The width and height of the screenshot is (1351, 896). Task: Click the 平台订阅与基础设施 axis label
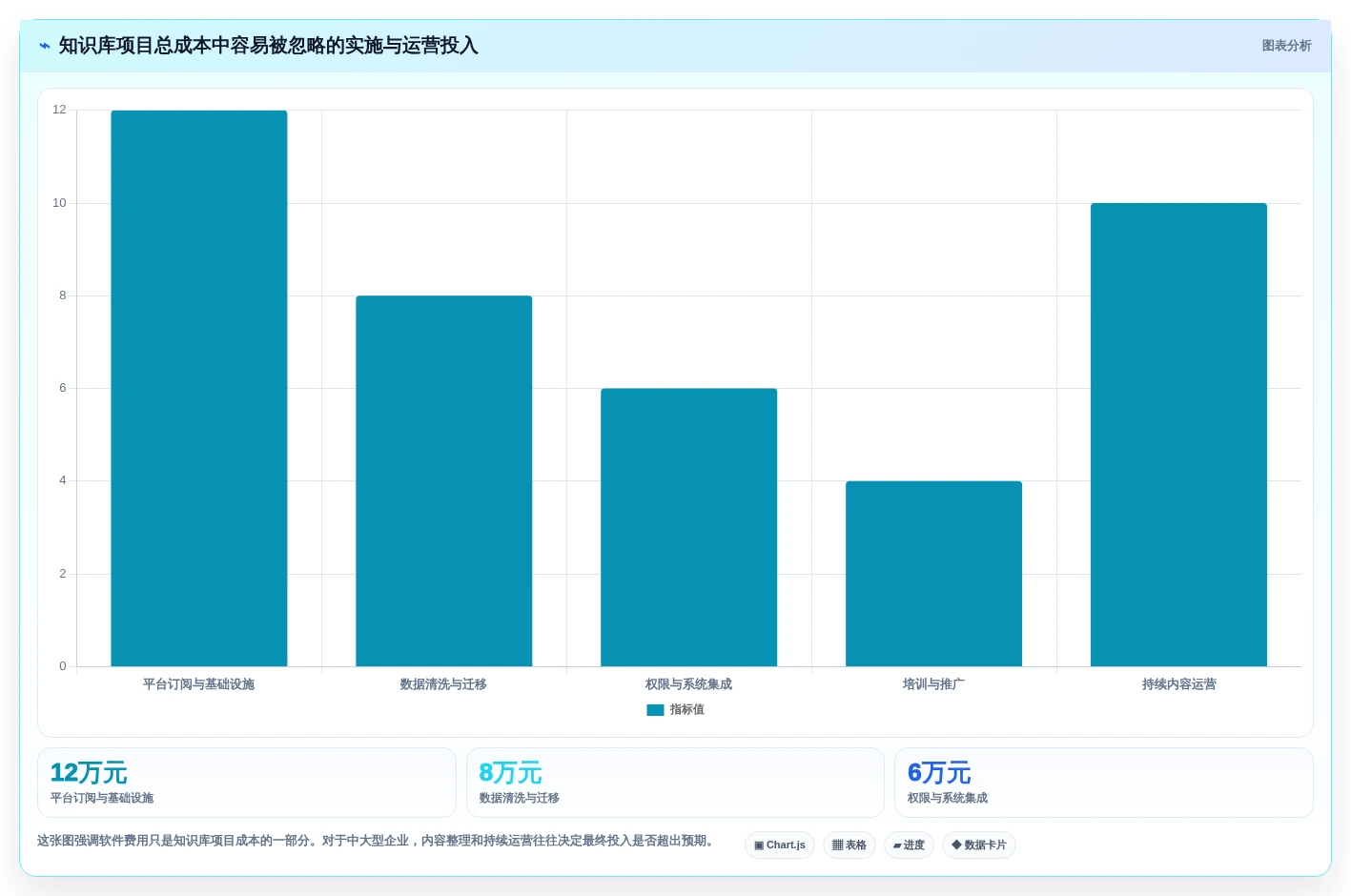[x=199, y=684]
